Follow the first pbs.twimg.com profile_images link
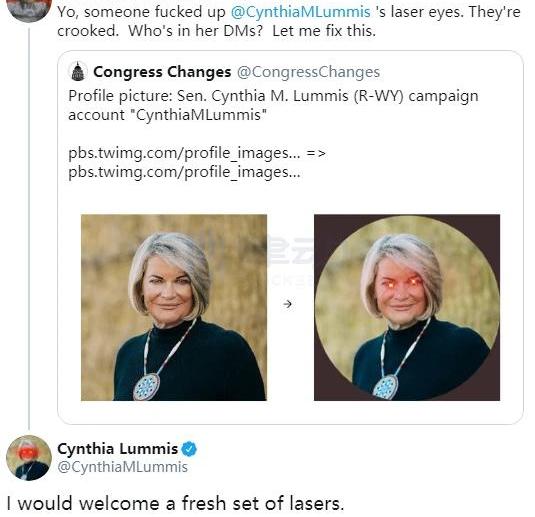Screen dimensions: 535x517 [x=184, y=153]
